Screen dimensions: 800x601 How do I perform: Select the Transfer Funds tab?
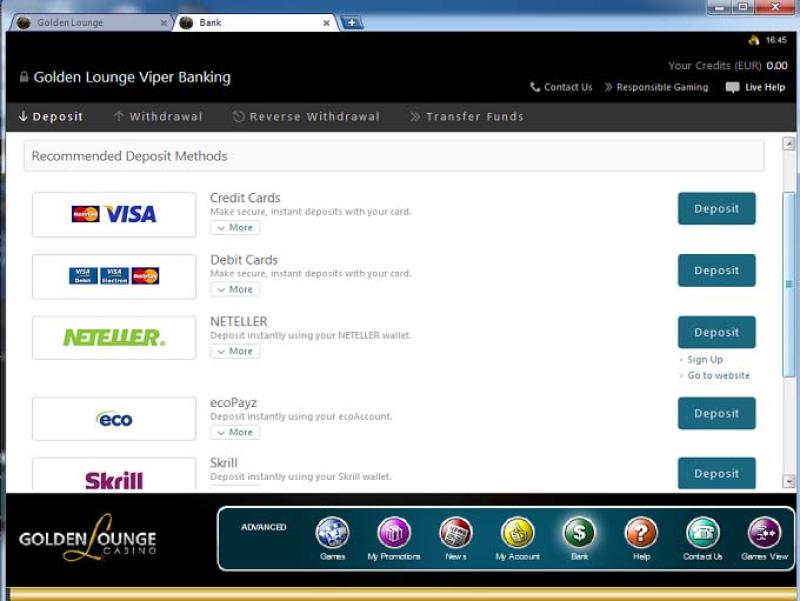(x=466, y=117)
